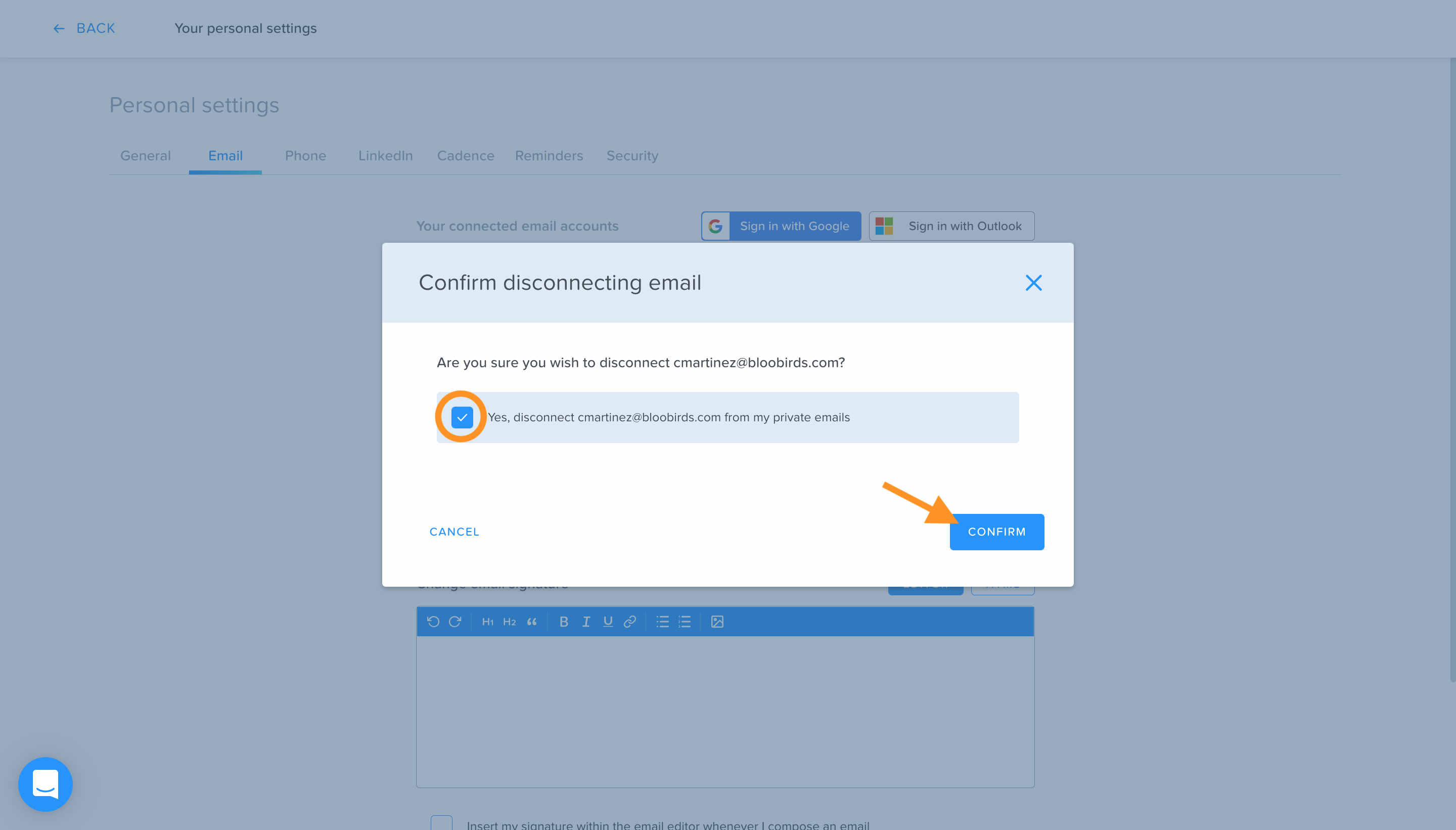Click Cancel in the disconnect dialog
The width and height of the screenshot is (1456, 830).
(x=454, y=532)
